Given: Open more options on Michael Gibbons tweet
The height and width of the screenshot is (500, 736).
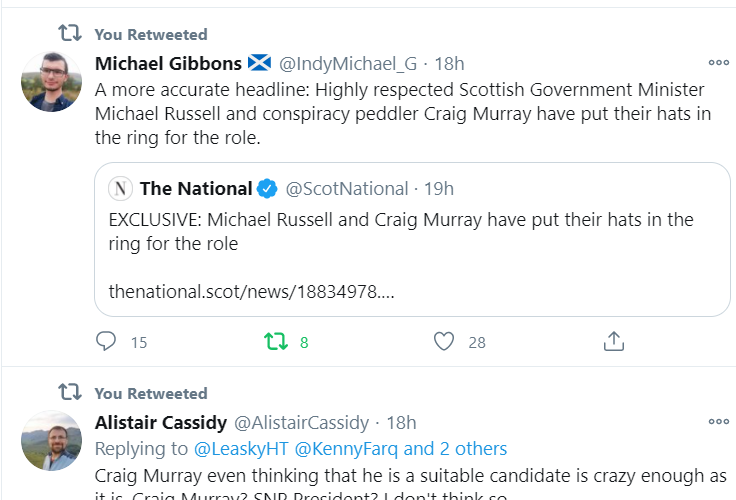Looking at the screenshot, I should (x=718, y=62).
